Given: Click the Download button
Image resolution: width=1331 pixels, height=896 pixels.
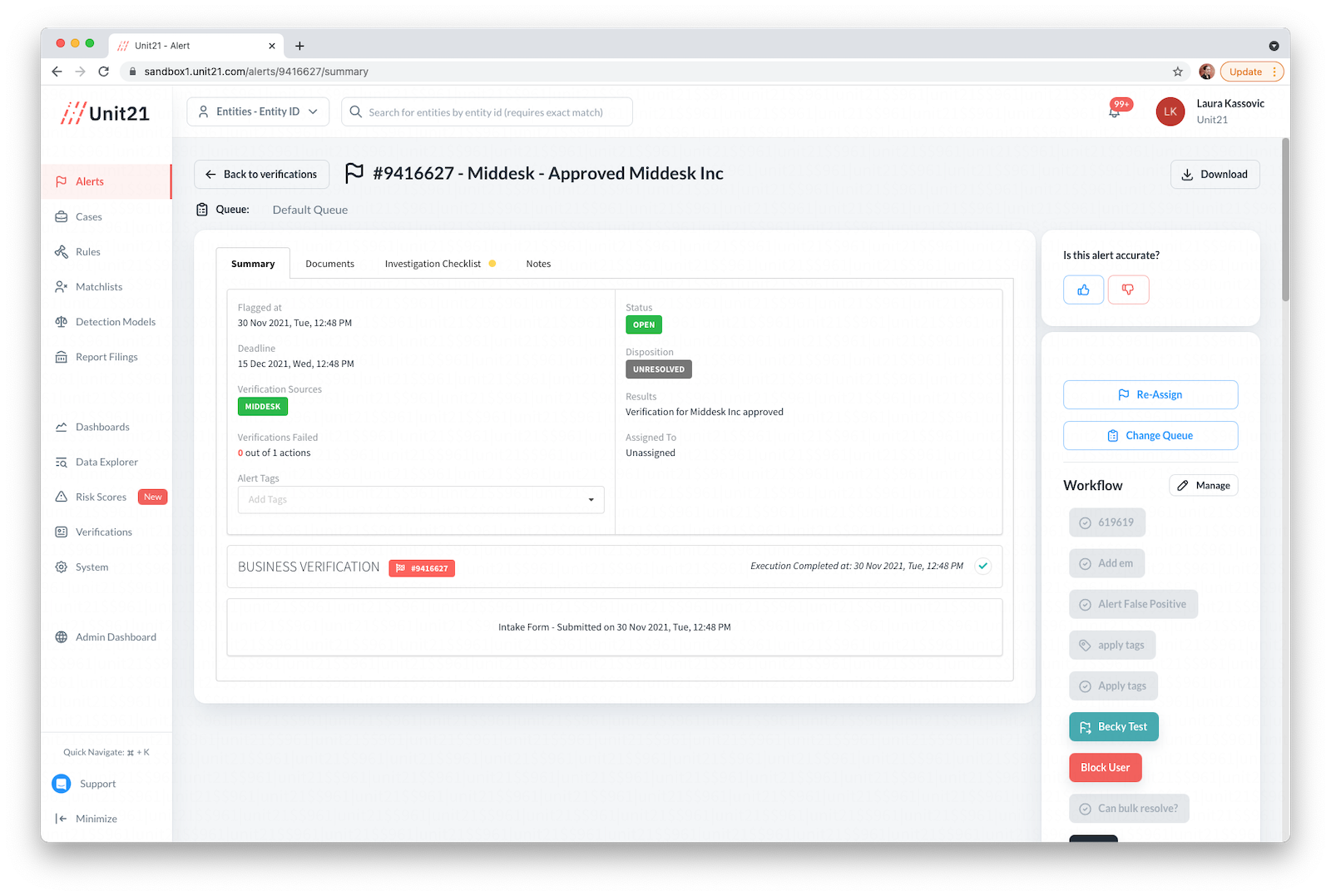Looking at the screenshot, I should (1215, 174).
